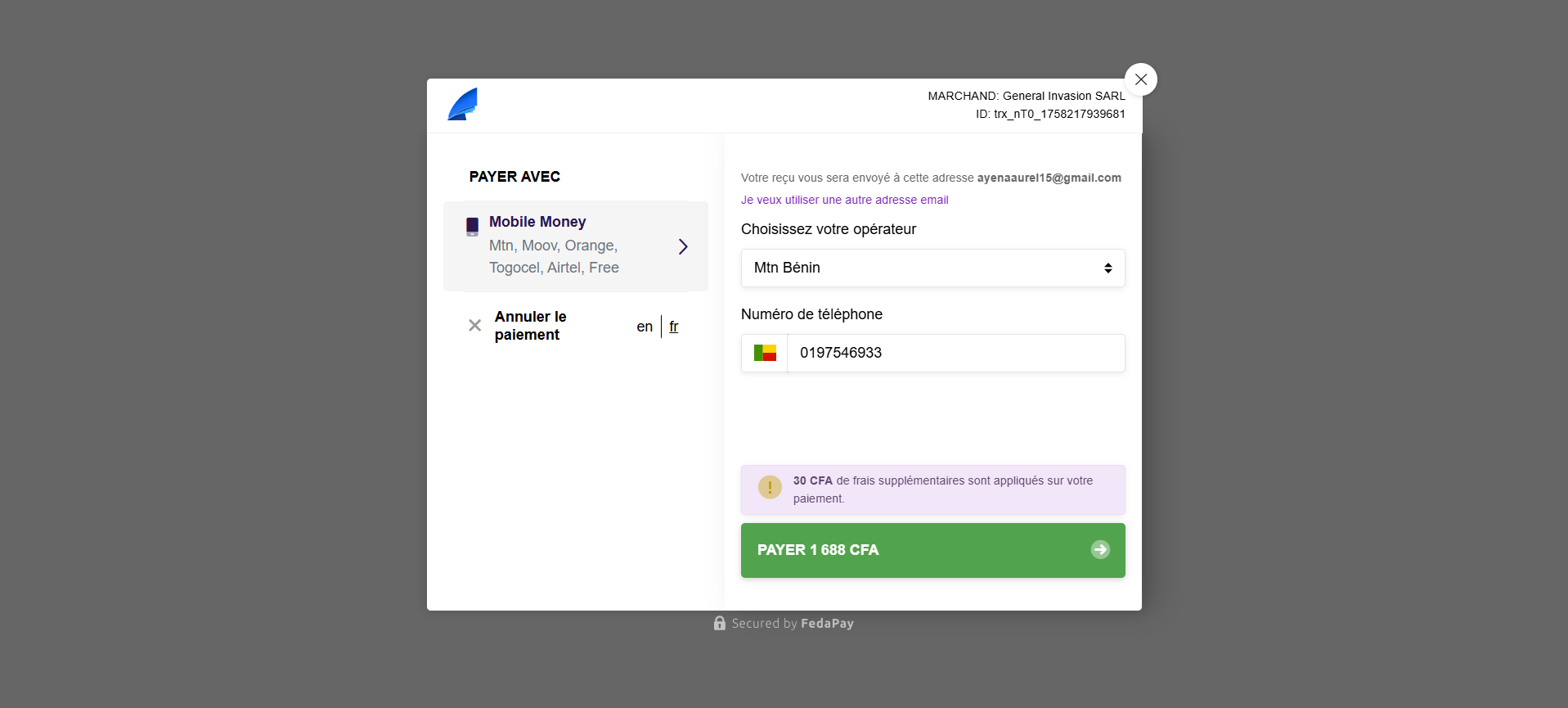The width and height of the screenshot is (1568, 708).
Task: Switch language to French (fr)
Action: click(674, 327)
